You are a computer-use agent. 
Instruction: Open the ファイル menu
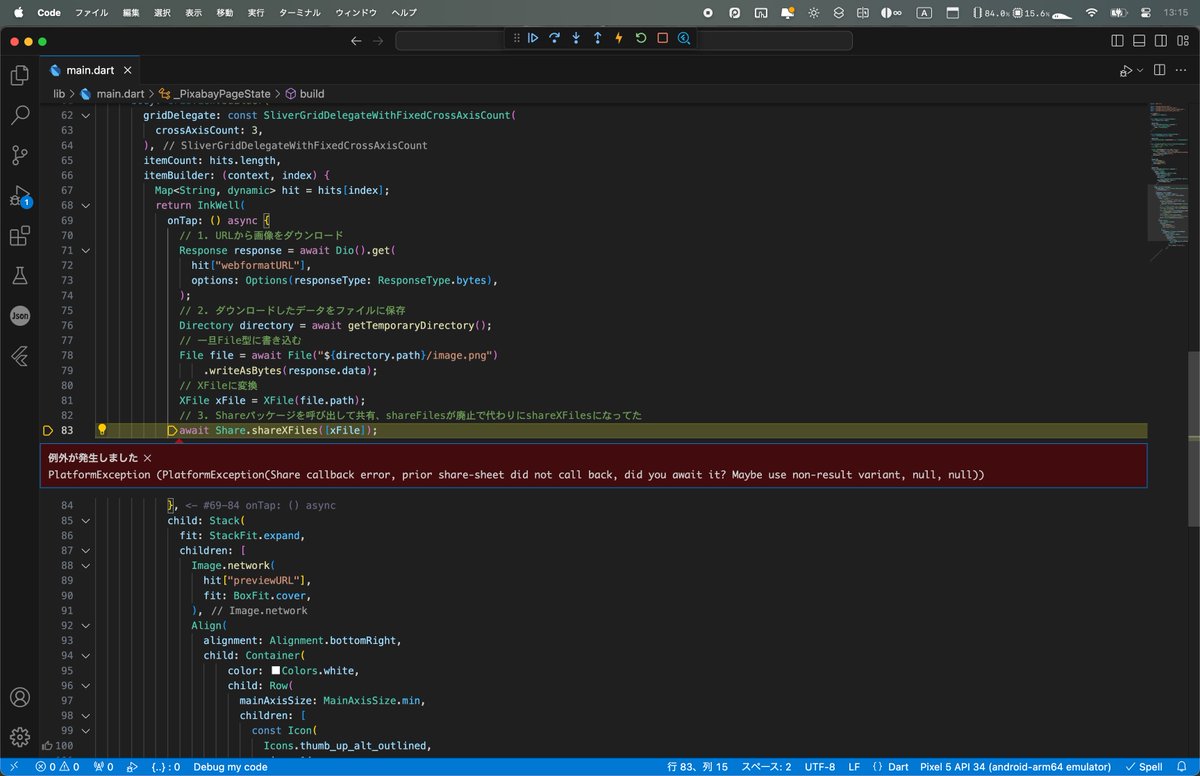click(x=92, y=12)
